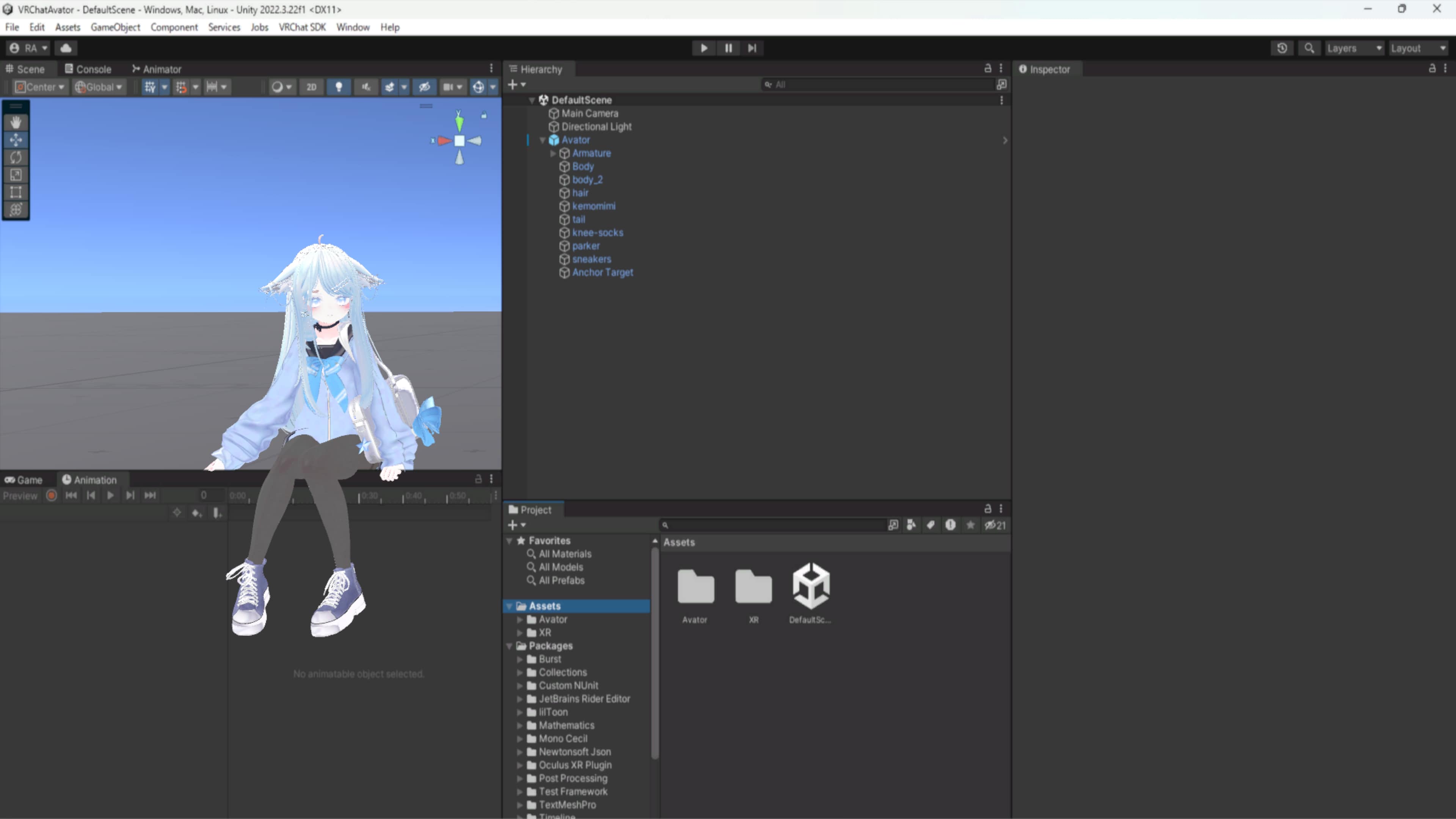
Task: Open the Center pivot dropdown
Action: [39, 87]
